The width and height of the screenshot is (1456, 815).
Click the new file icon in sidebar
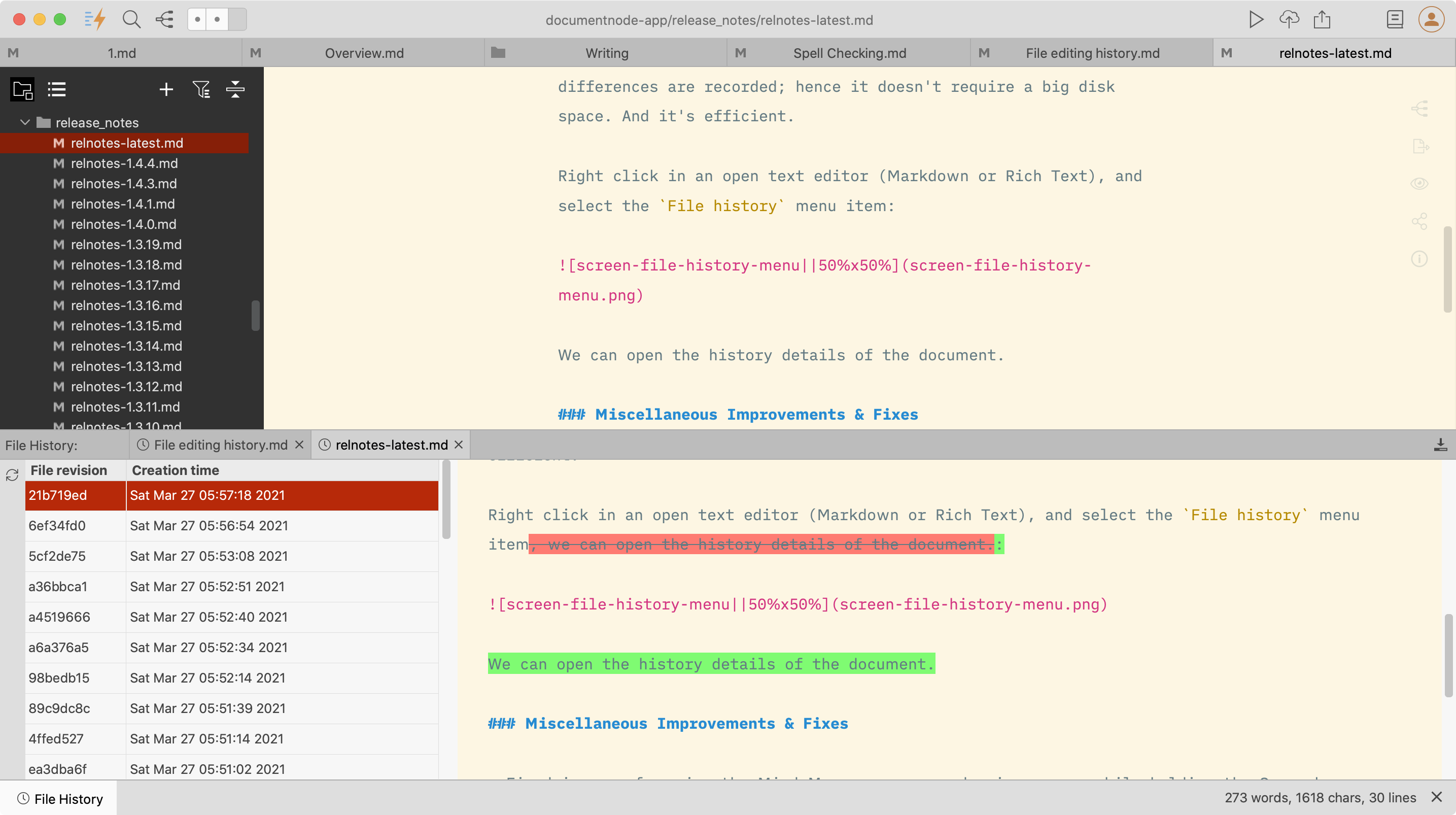[x=166, y=89]
